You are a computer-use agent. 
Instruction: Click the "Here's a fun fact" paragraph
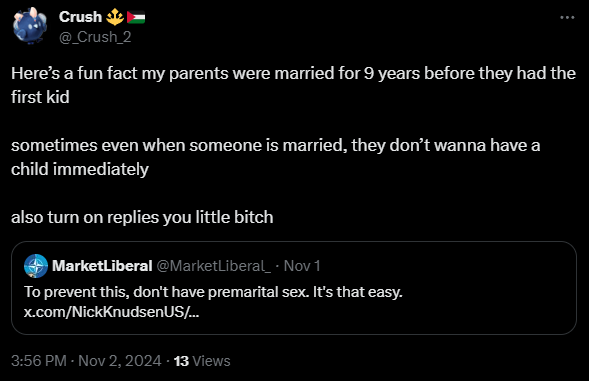pos(293,85)
